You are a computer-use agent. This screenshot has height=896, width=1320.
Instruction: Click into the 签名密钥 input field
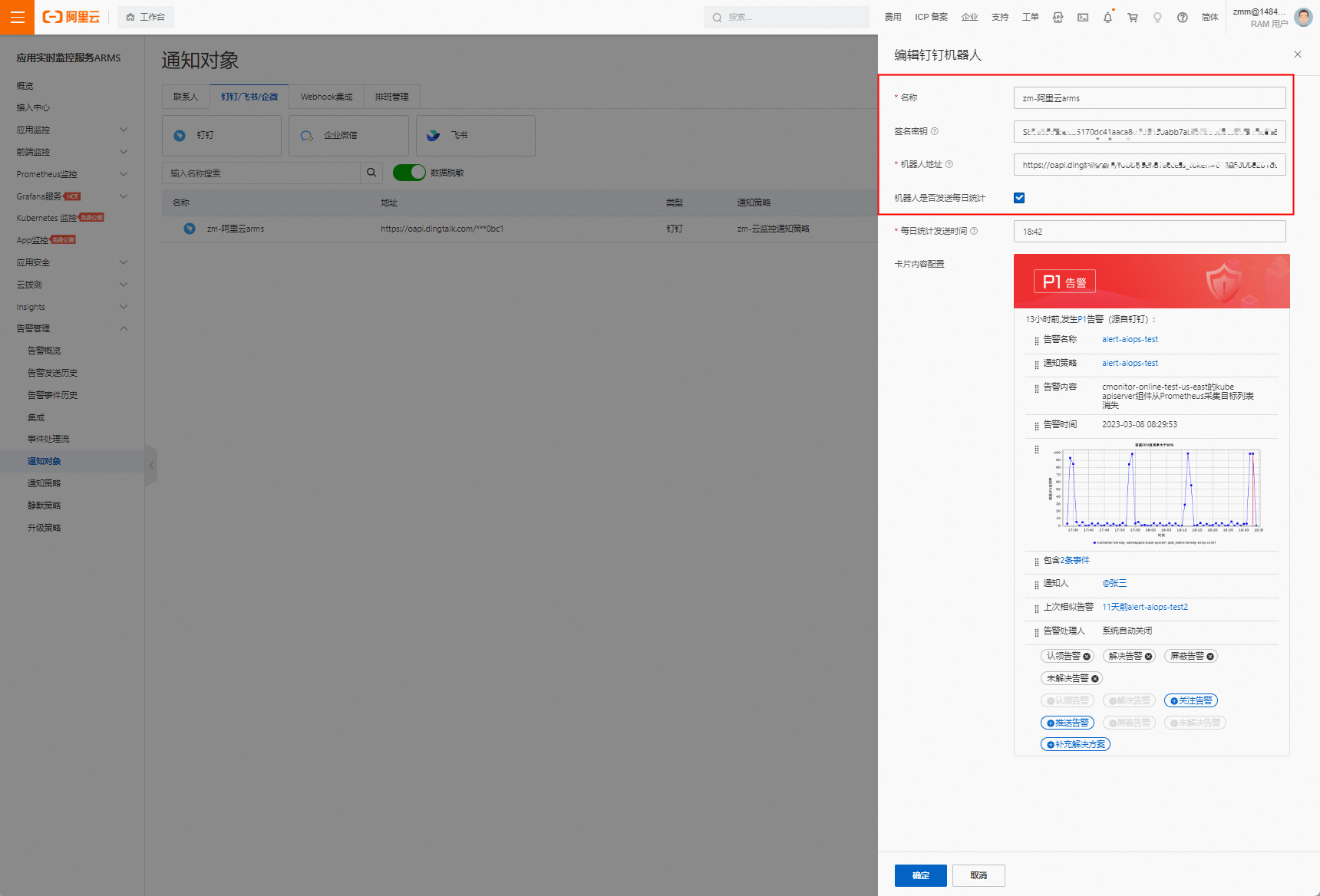[1149, 132]
